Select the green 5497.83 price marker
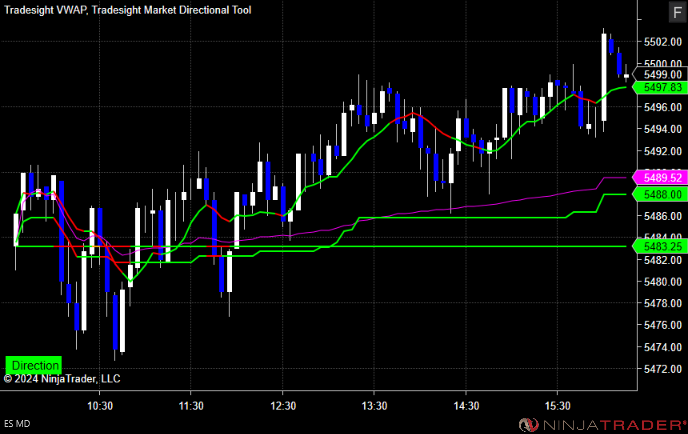The image size is (688, 434). (x=662, y=87)
